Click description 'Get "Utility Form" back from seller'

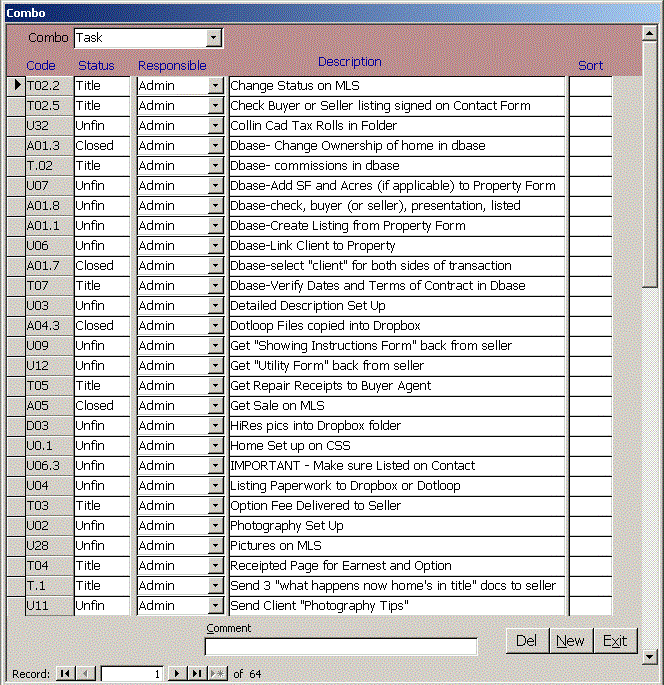(x=397, y=366)
